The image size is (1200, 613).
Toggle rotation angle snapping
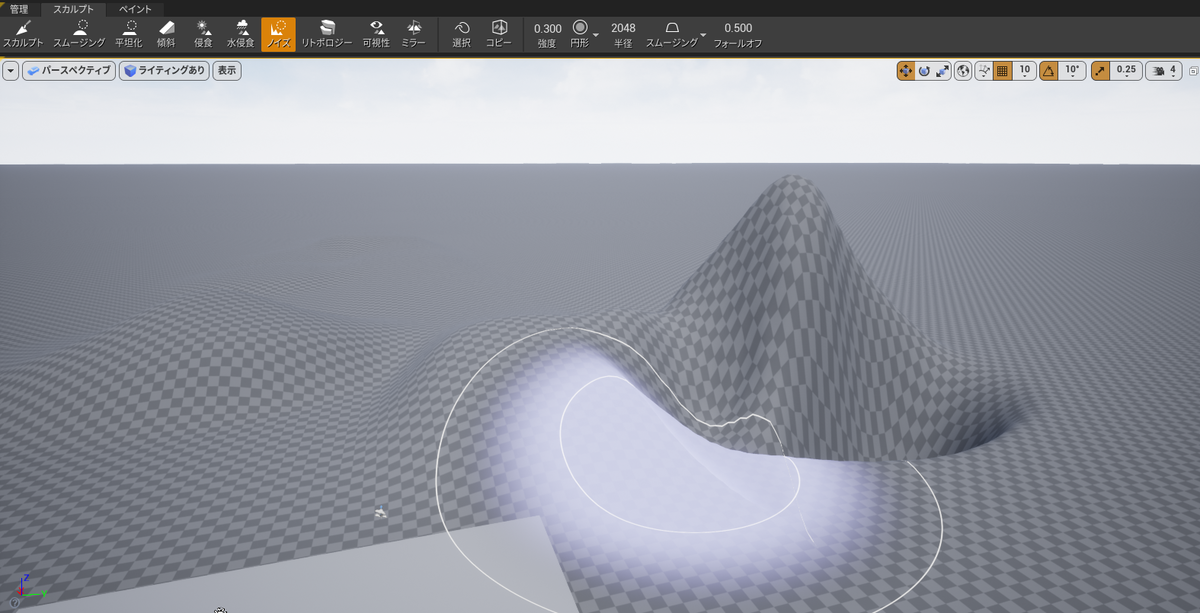pyautogui.click(x=1049, y=71)
